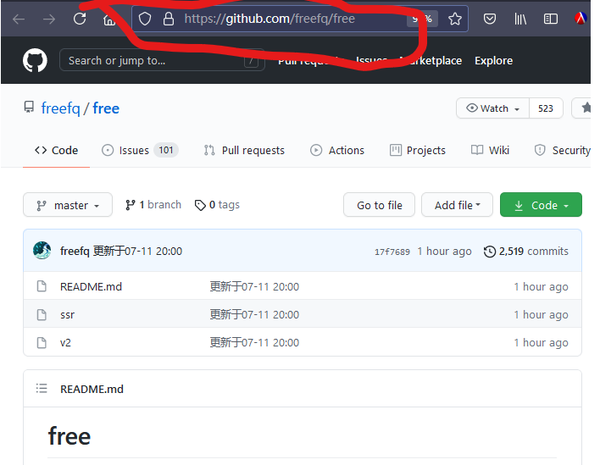Open the v2 file
This screenshot has width=600, height=465.
click(65, 343)
